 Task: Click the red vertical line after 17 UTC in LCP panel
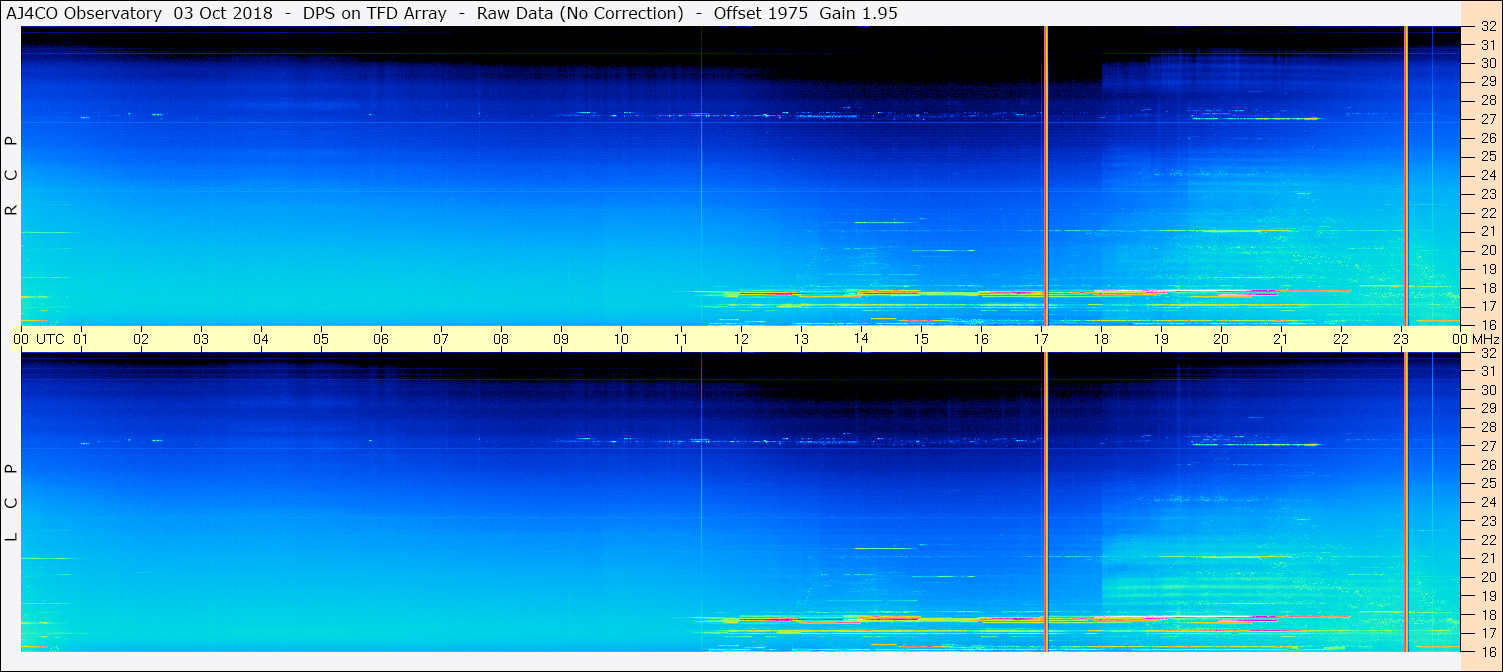pos(1045,502)
